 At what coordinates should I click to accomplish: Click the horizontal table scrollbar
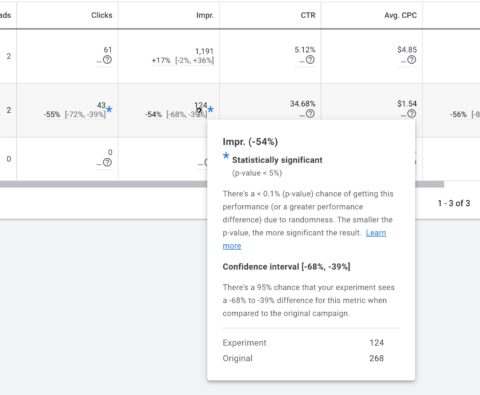[x=222, y=184]
